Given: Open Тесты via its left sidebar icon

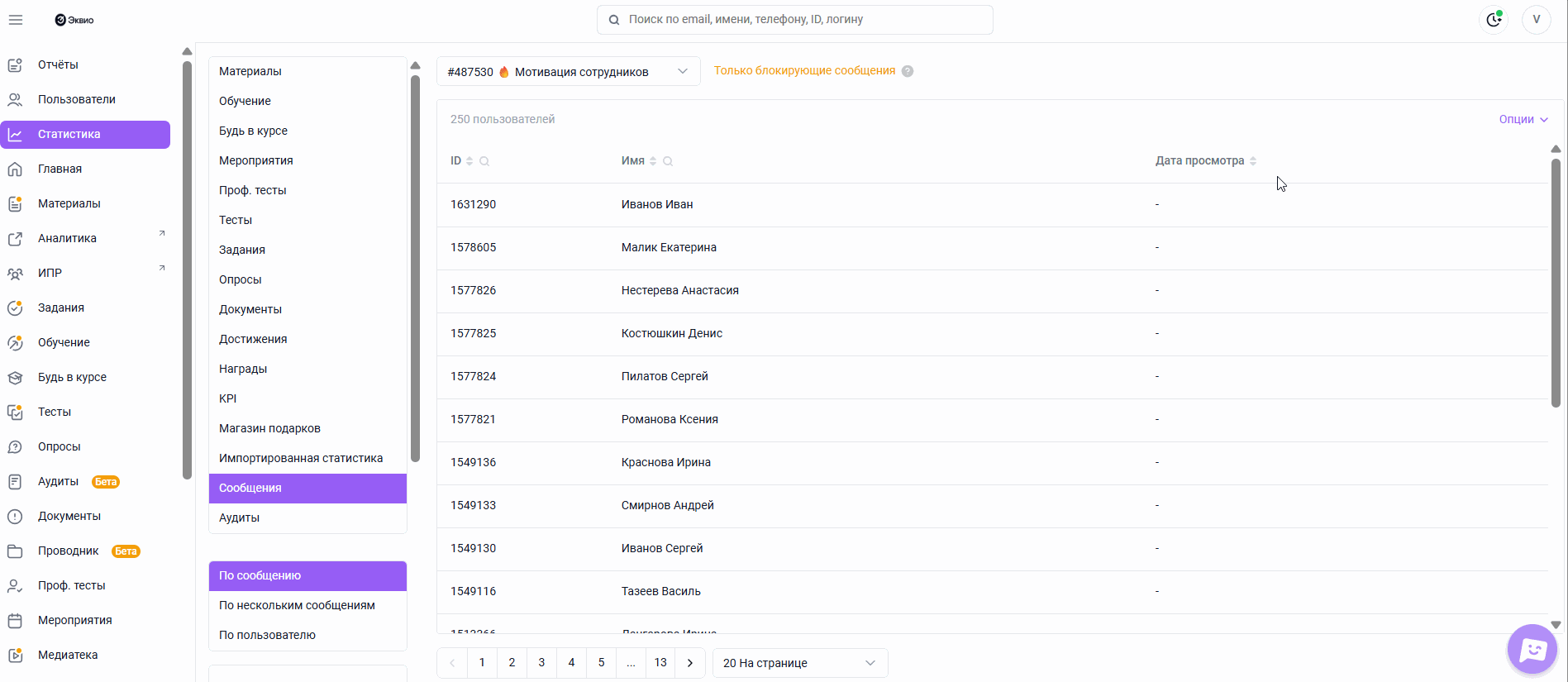Looking at the screenshot, I should tap(15, 412).
